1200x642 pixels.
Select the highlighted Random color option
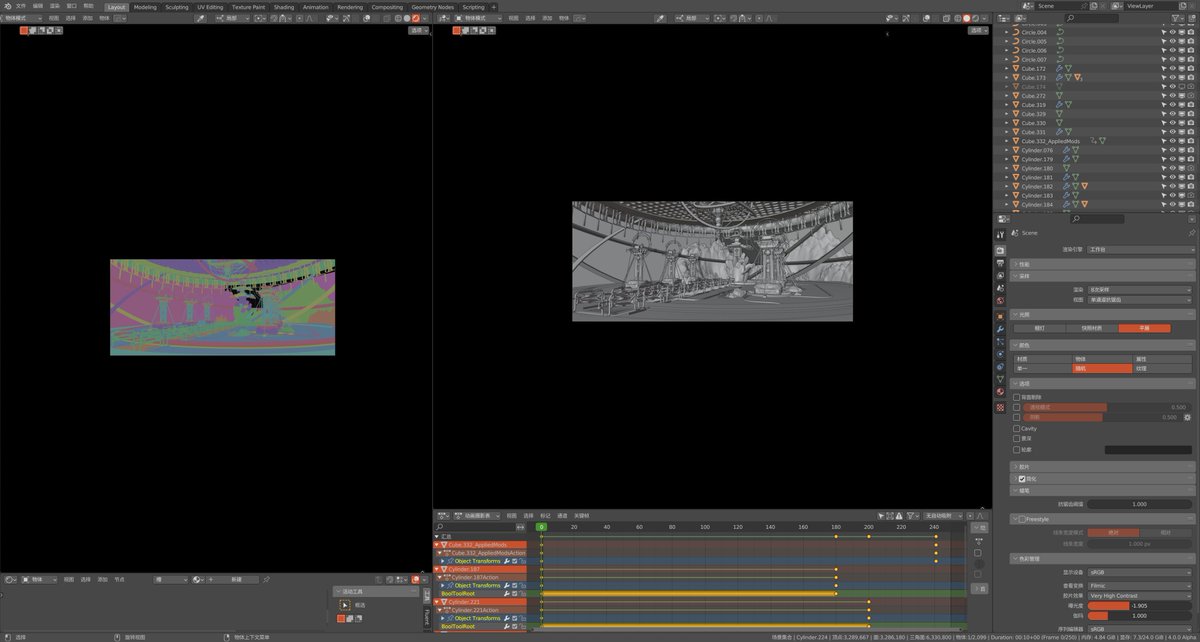point(1102,368)
